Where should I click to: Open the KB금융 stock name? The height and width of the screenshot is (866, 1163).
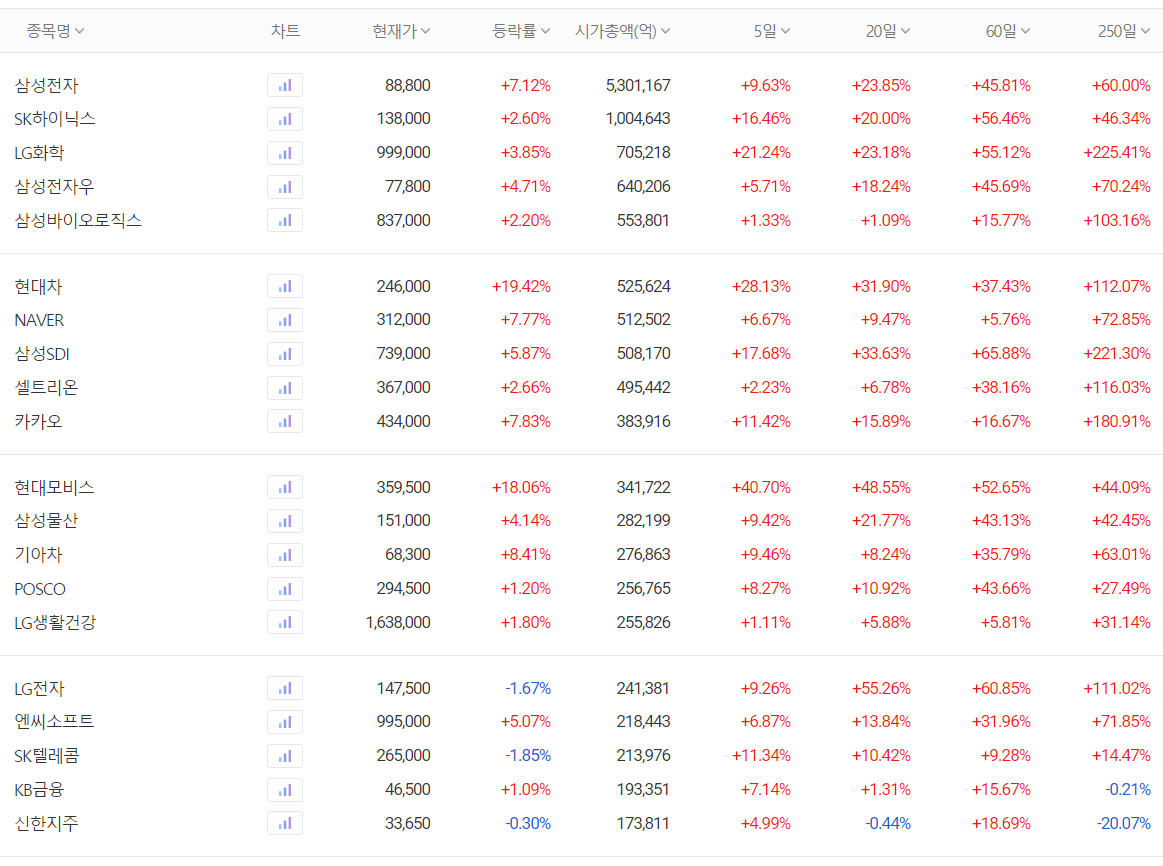[39, 790]
